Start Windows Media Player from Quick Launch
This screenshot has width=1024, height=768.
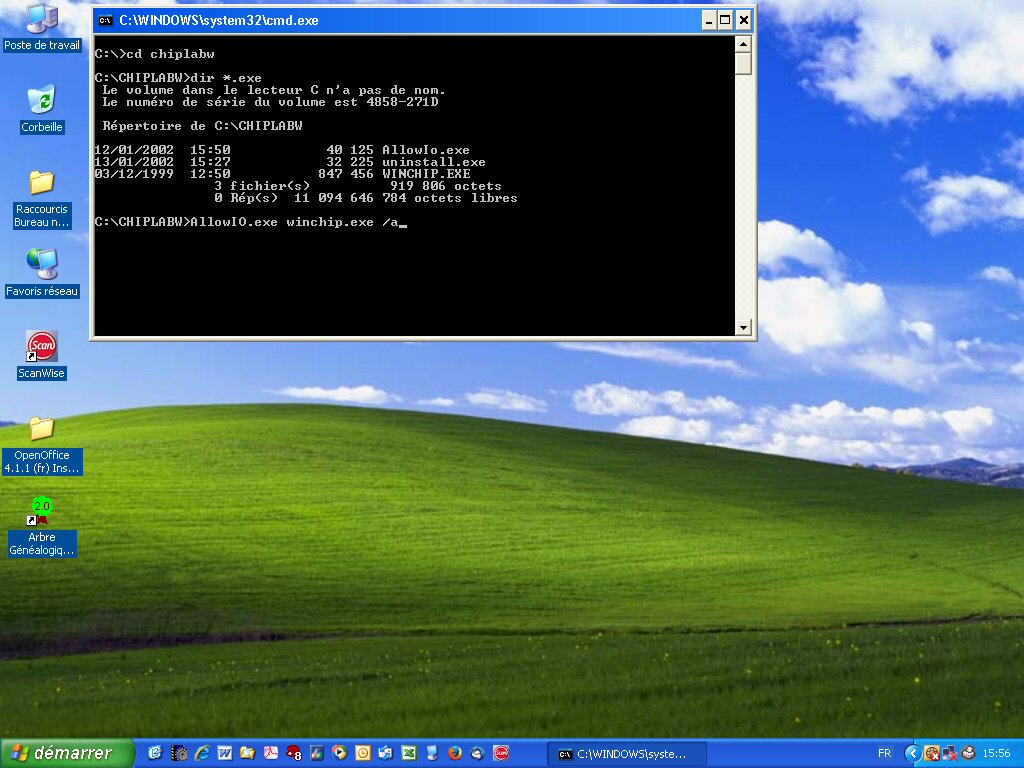click(x=340, y=753)
